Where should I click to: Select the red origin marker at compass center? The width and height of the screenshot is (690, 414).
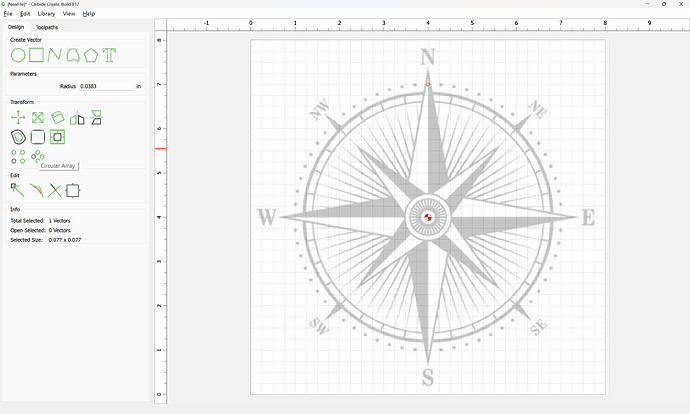428,217
